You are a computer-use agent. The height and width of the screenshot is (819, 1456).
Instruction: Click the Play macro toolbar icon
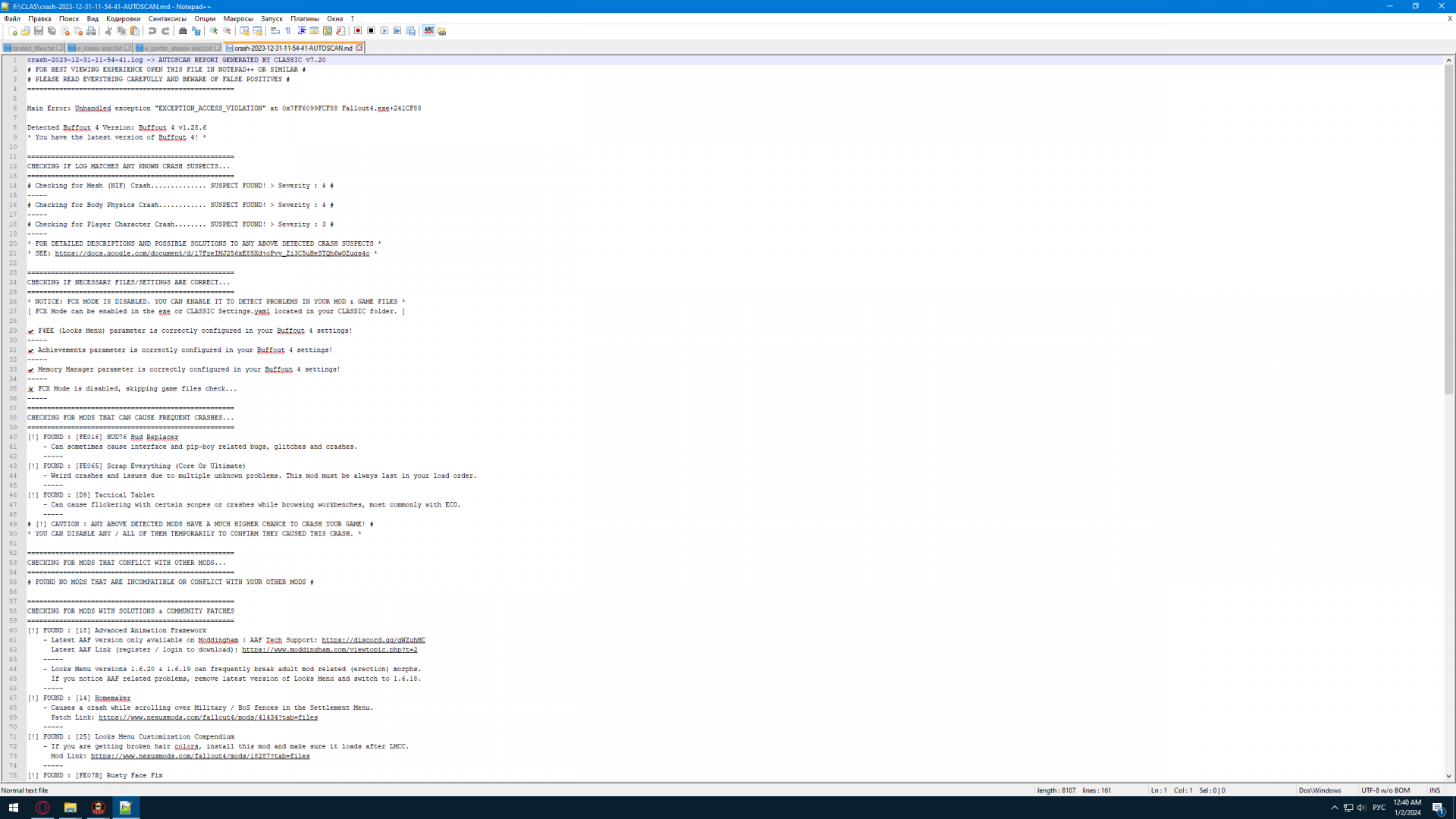coord(384,31)
